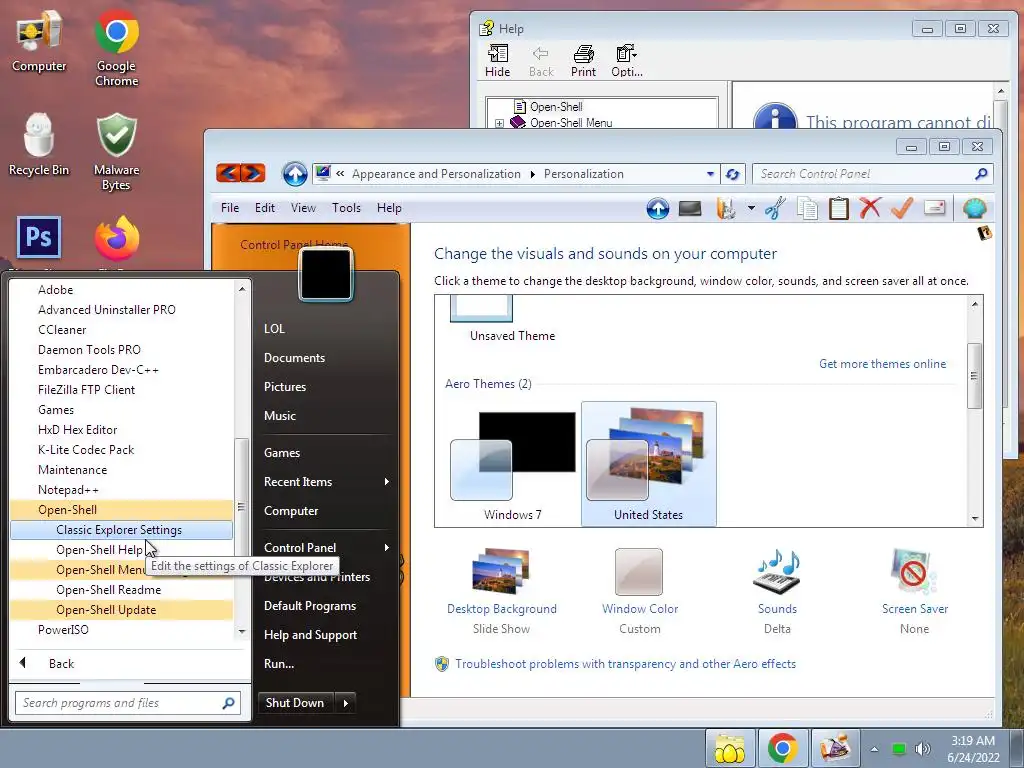Select the Windows 7 theme thumbnail
The height and width of the screenshot is (768, 1024).
pos(512,466)
